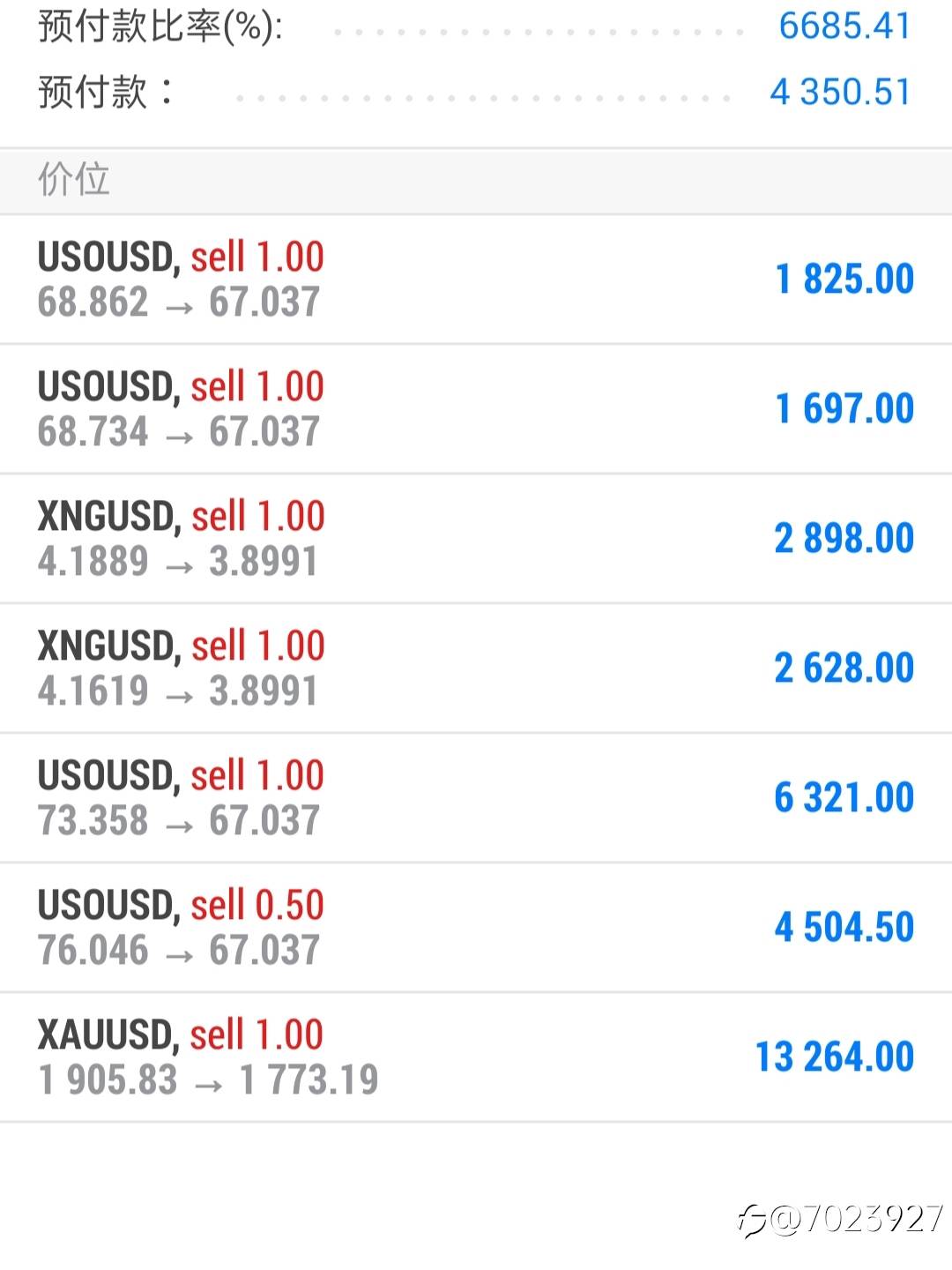Select the margin level value 6685.41
Screen dimensions: 952x1270
(x=844, y=26)
